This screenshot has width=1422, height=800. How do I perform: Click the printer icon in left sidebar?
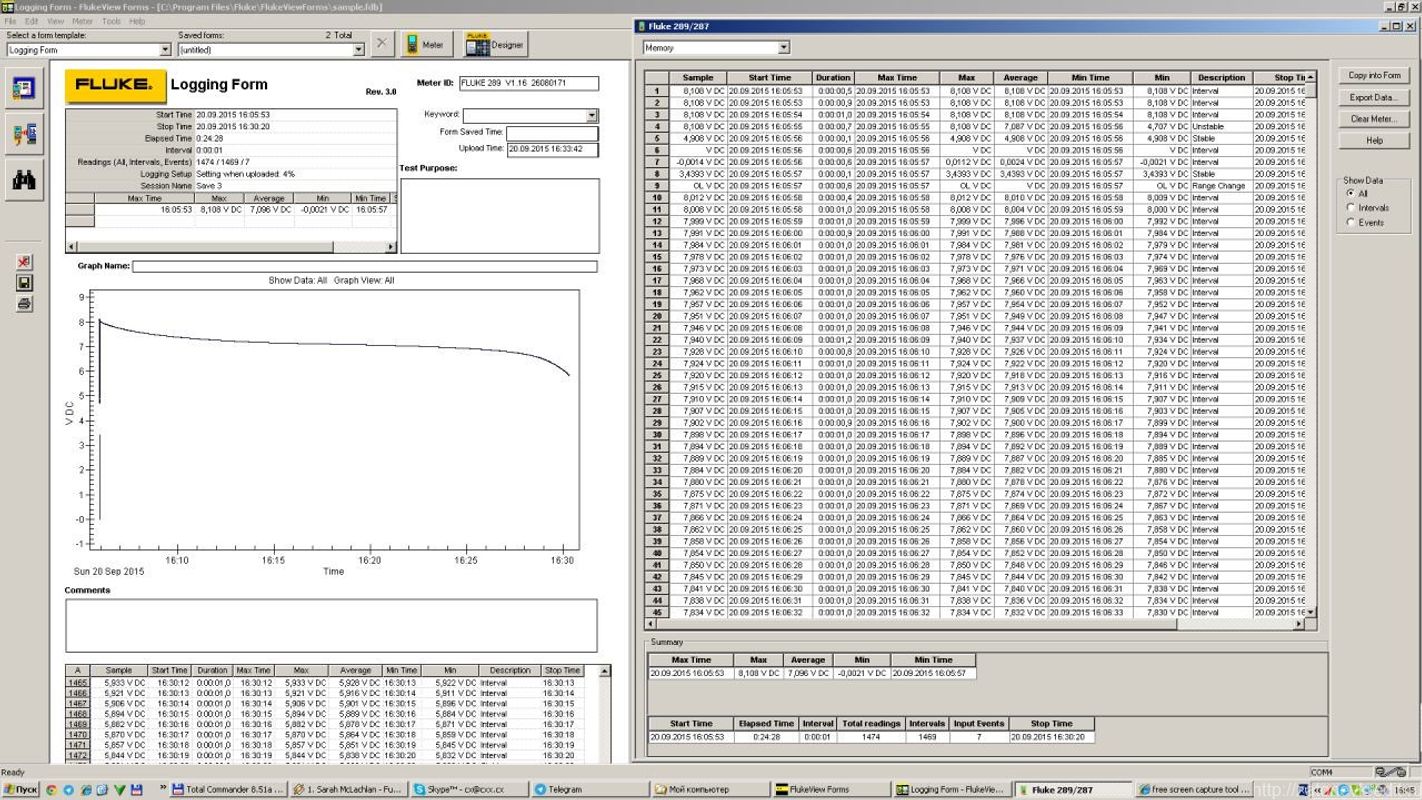tap(24, 304)
